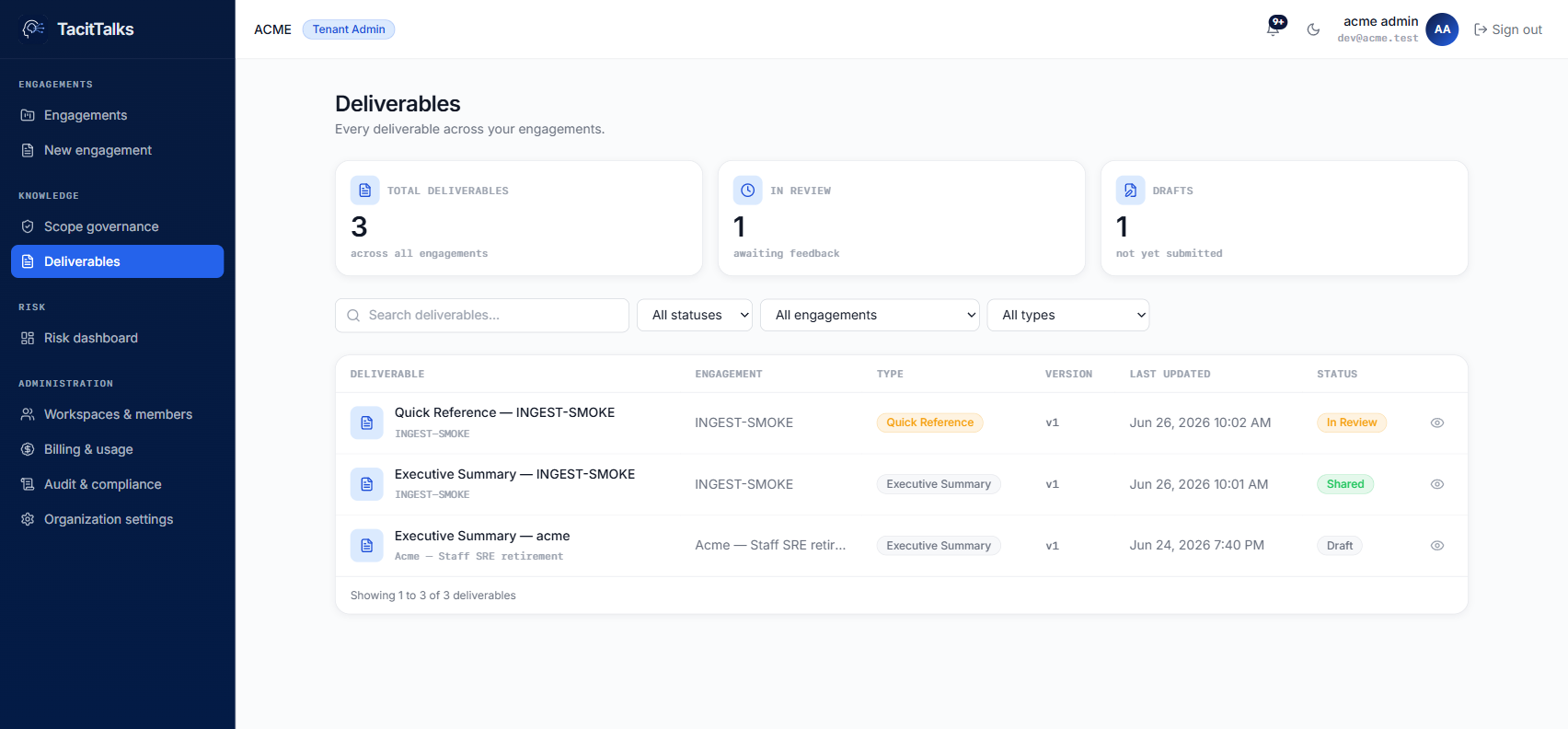Click the New engagement document icon
The image size is (1568, 729).
28,150
